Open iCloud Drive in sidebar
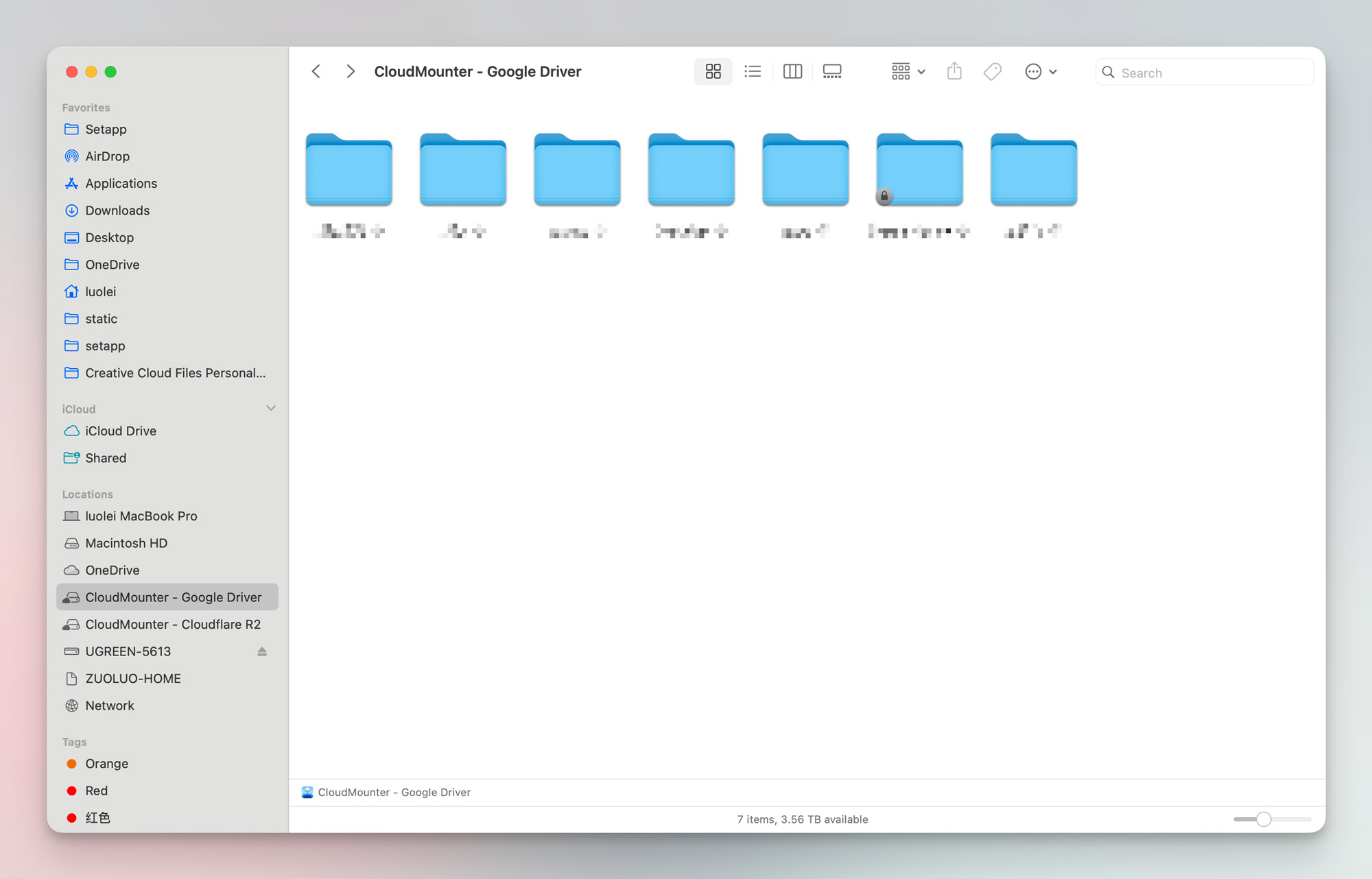The width and height of the screenshot is (1372, 879). 167,431
